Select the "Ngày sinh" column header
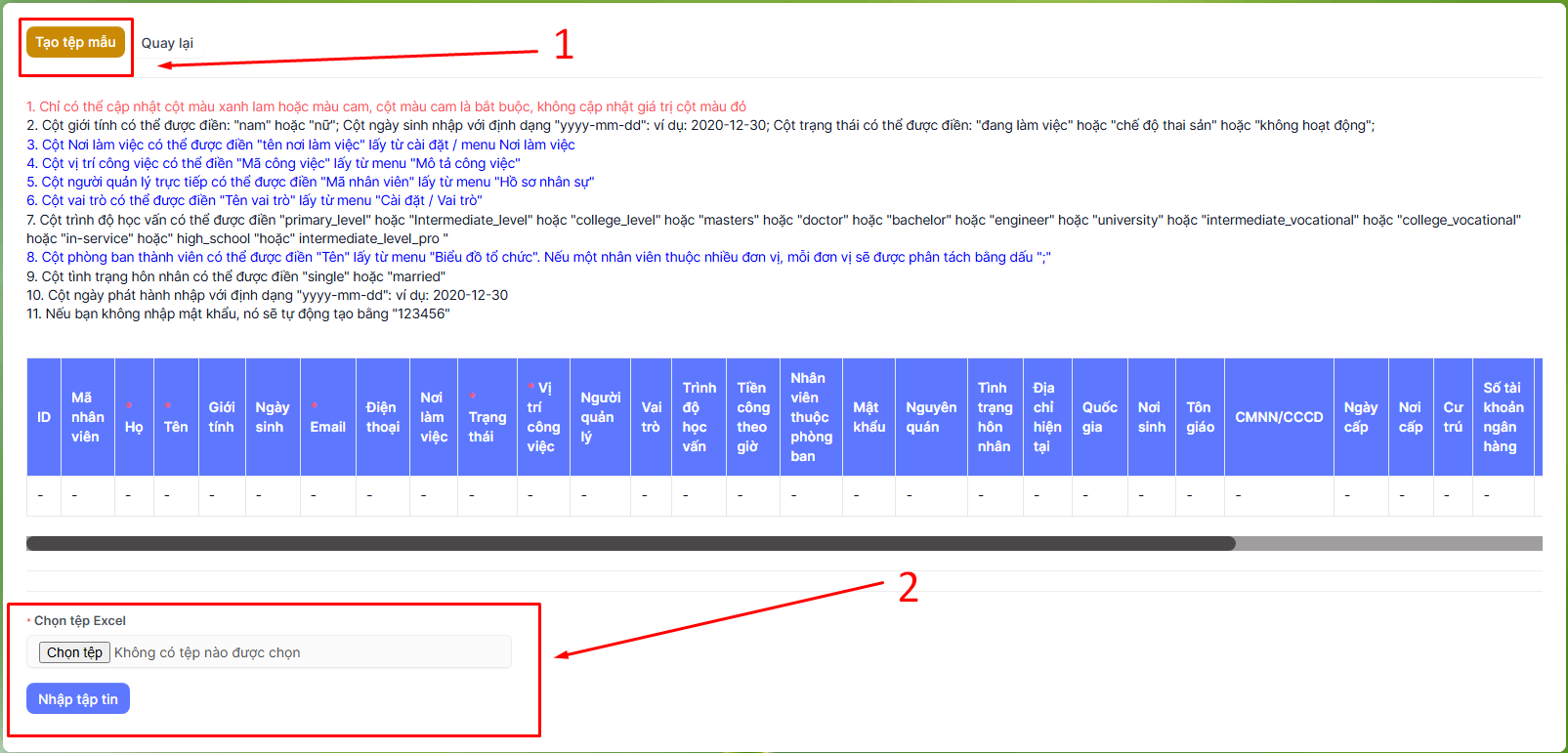 pos(272,417)
